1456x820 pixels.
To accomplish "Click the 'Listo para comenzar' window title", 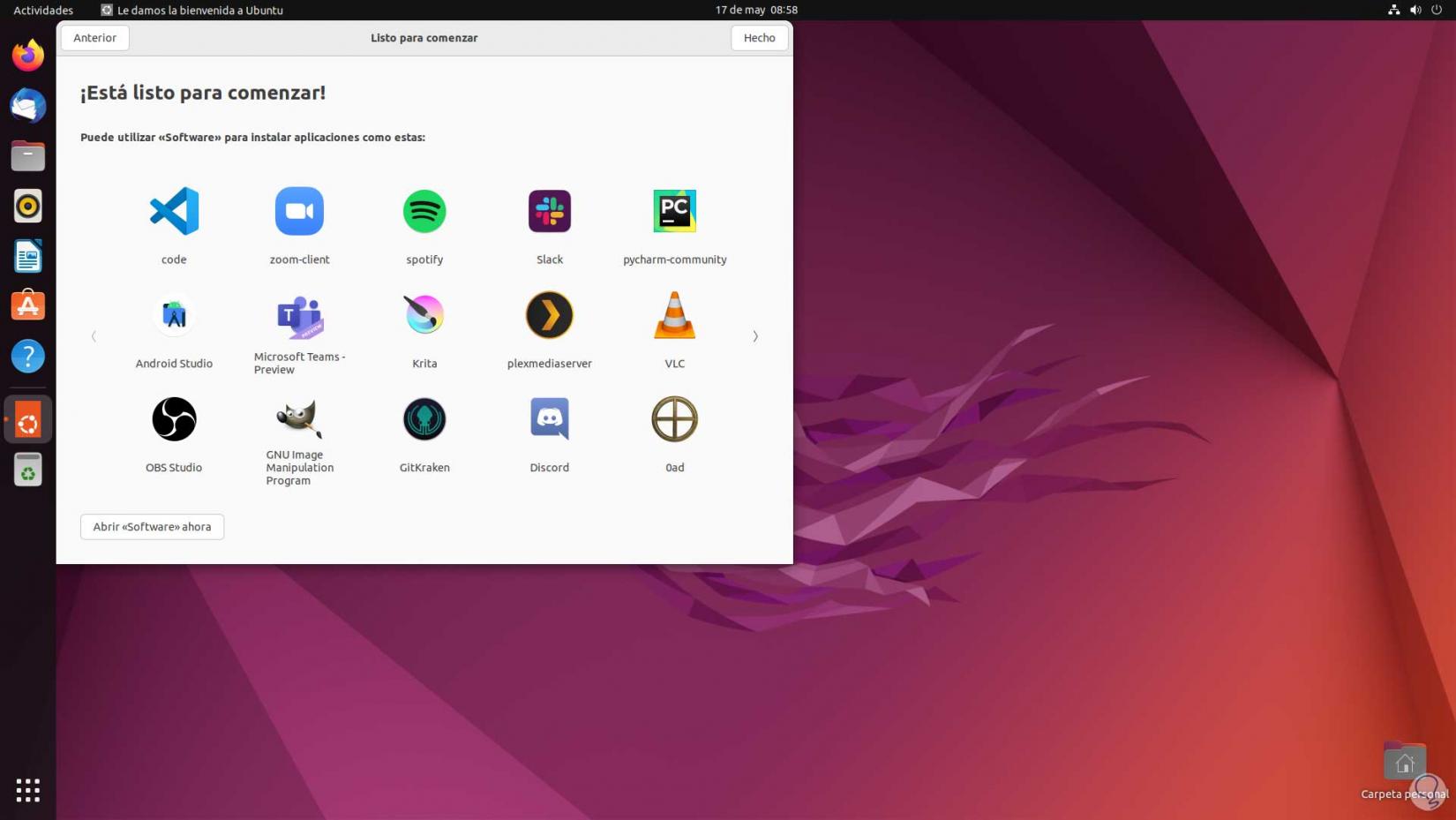I will (x=424, y=38).
